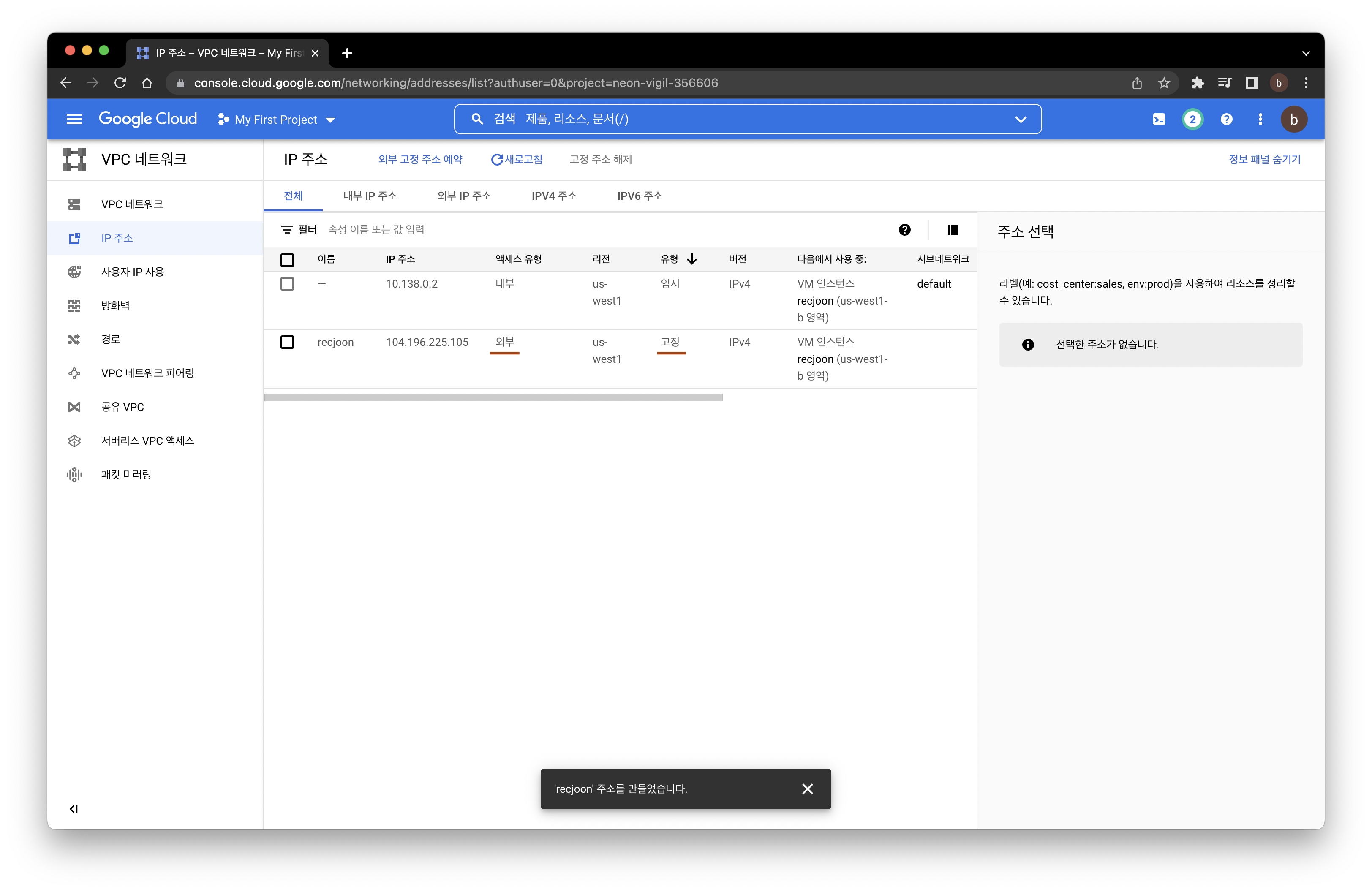The width and height of the screenshot is (1372, 892).
Task: Click the Google Cloud logo
Action: coord(147,119)
